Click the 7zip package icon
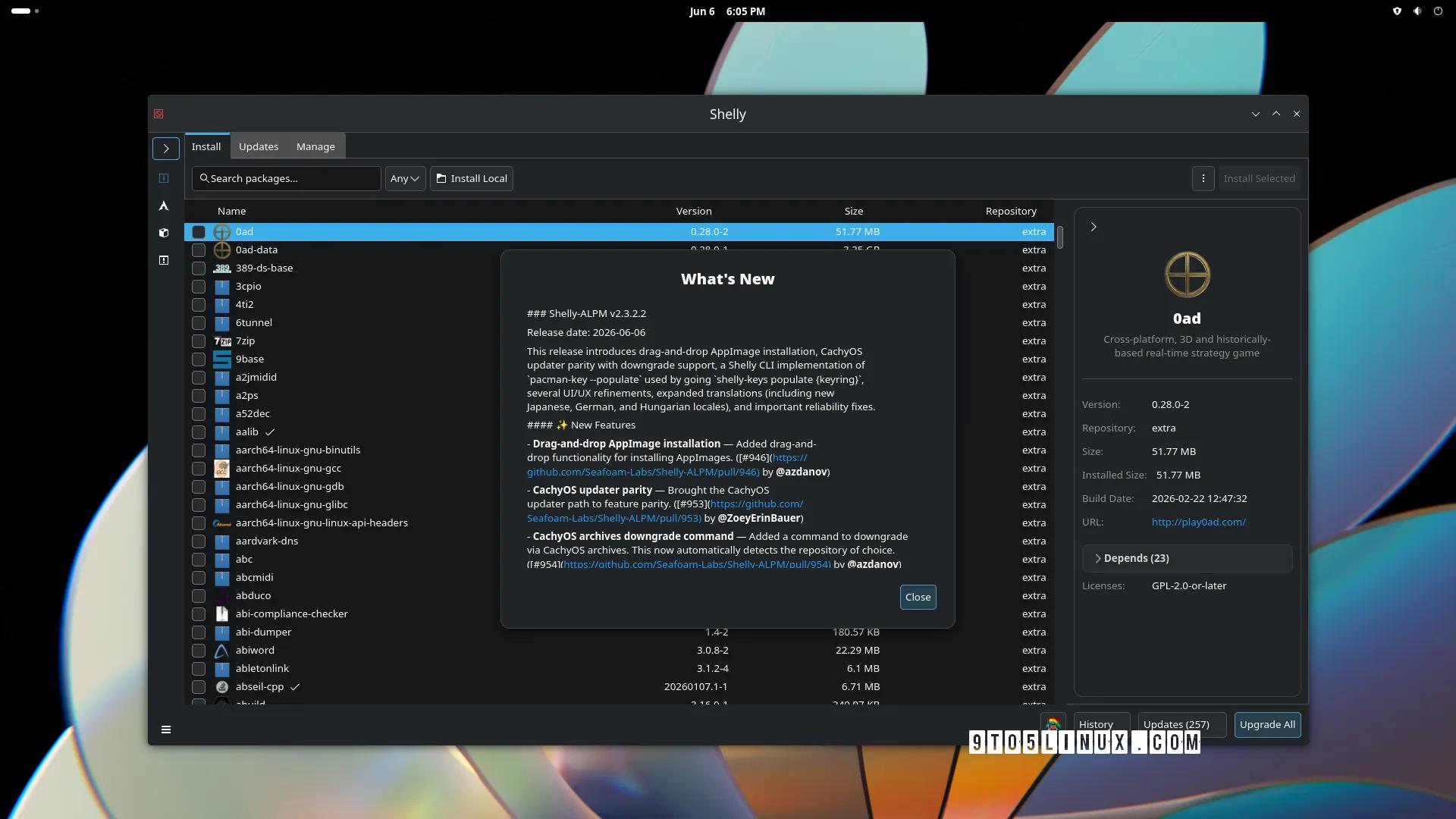Viewport: 1456px width, 819px height. coord(221,340)
